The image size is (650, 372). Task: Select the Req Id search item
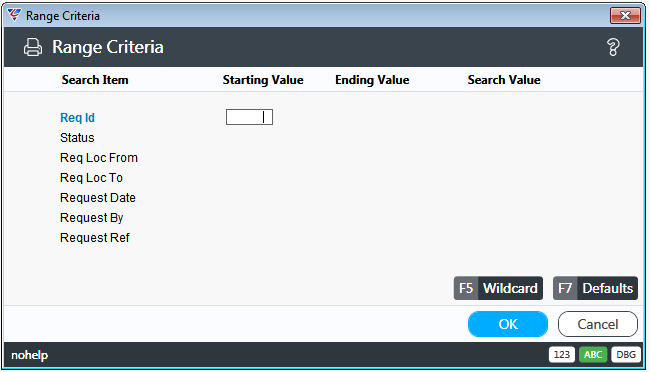[78, 118]
